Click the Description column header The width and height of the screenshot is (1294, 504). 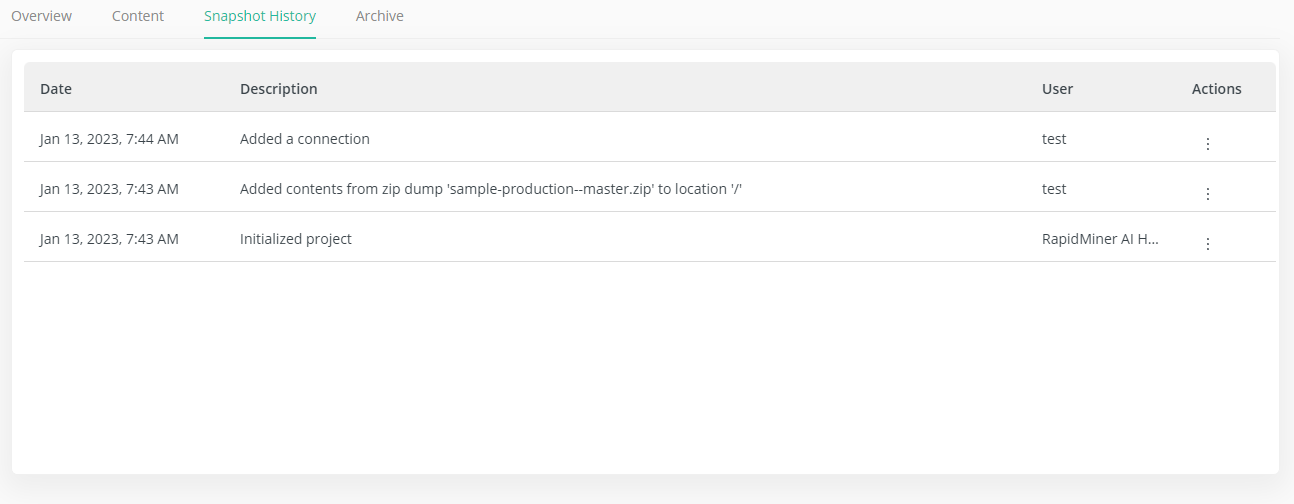coord(279,89)
